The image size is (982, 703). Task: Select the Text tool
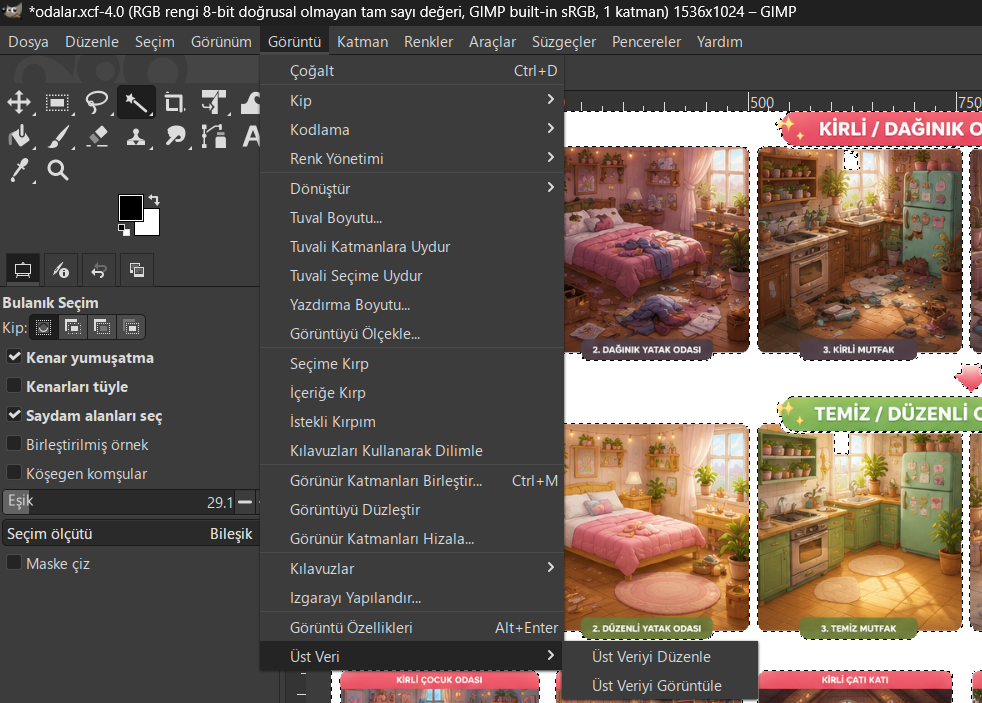point(251,136)
